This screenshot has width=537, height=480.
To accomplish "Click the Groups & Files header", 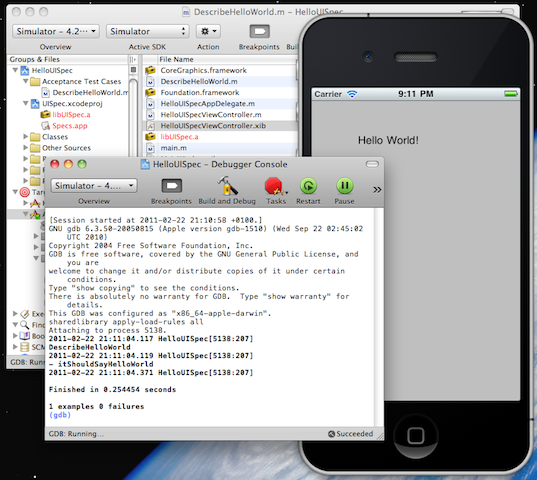I will point(34,59).
